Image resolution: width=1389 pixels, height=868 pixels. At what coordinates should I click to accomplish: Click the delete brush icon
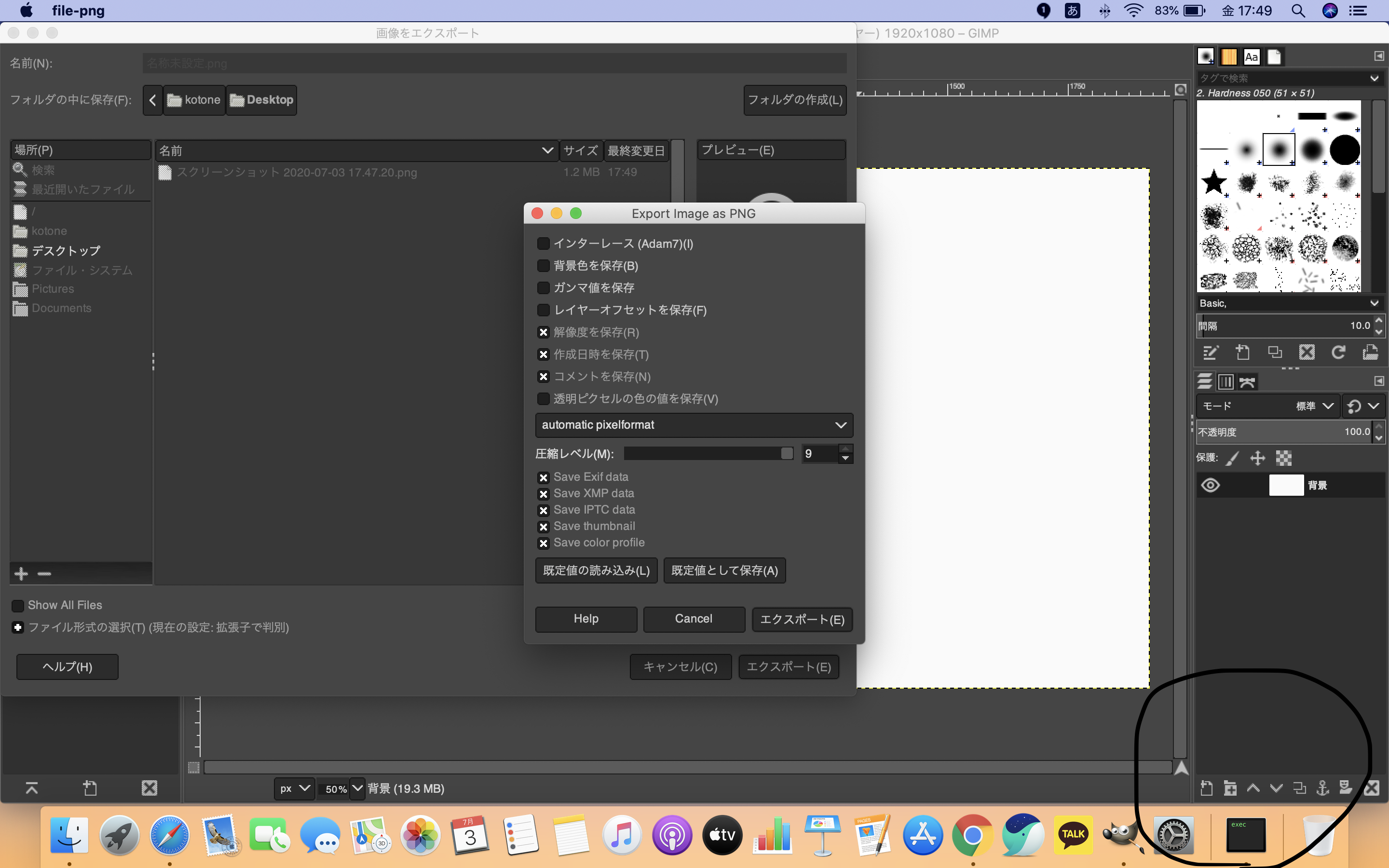1307,352
